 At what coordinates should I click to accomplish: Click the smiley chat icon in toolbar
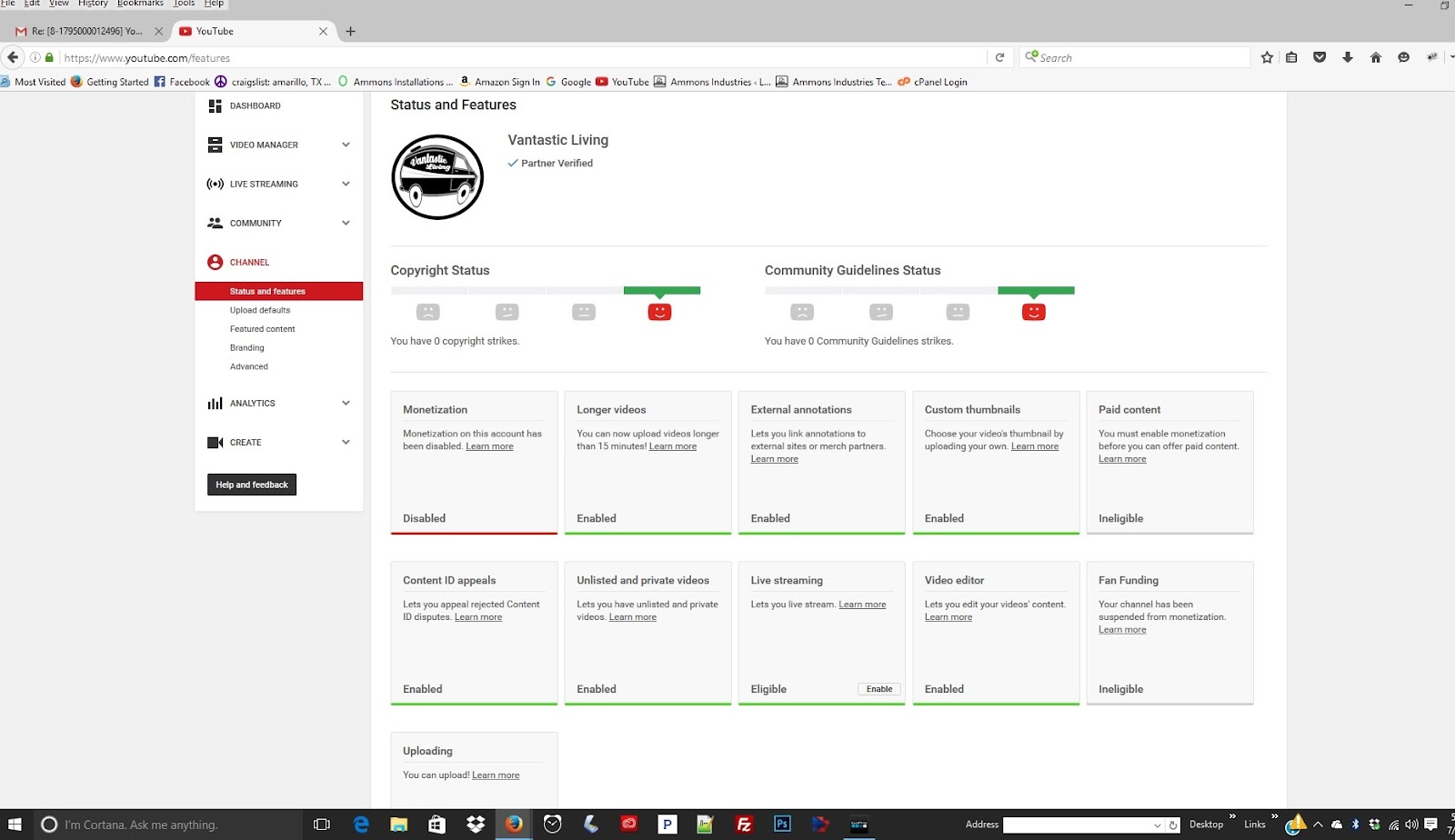tap(1404, 57)
